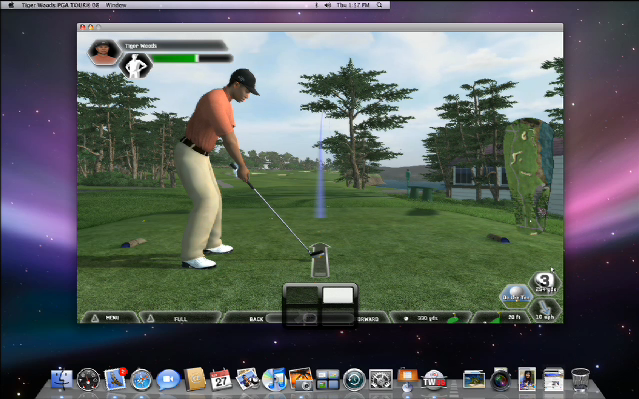Open the Apple menu
639x399 pixels.
tap(11, 5)
